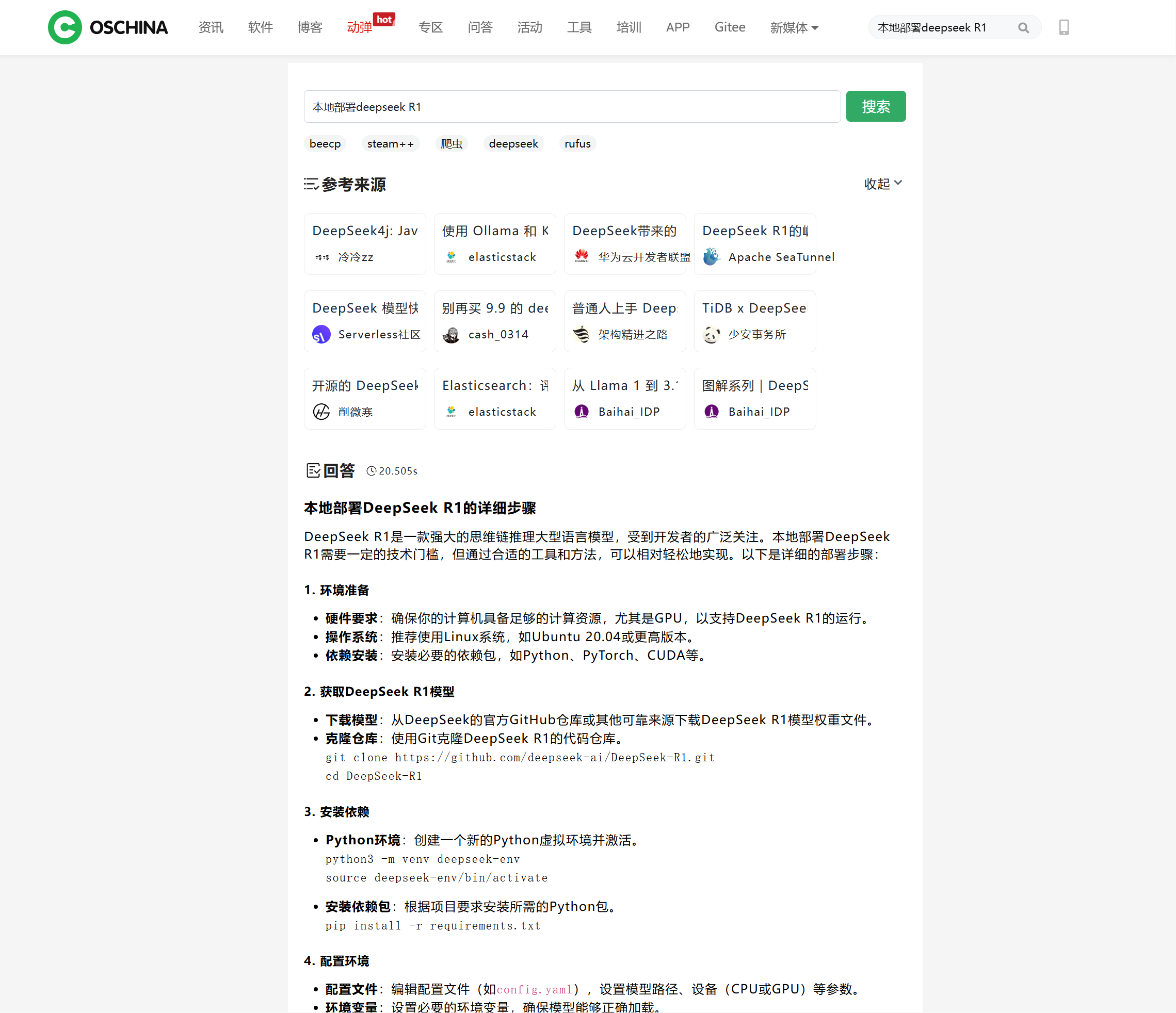Open the APP nav item
This screenshot has width=1176, height=1013.
pos(678,27)
